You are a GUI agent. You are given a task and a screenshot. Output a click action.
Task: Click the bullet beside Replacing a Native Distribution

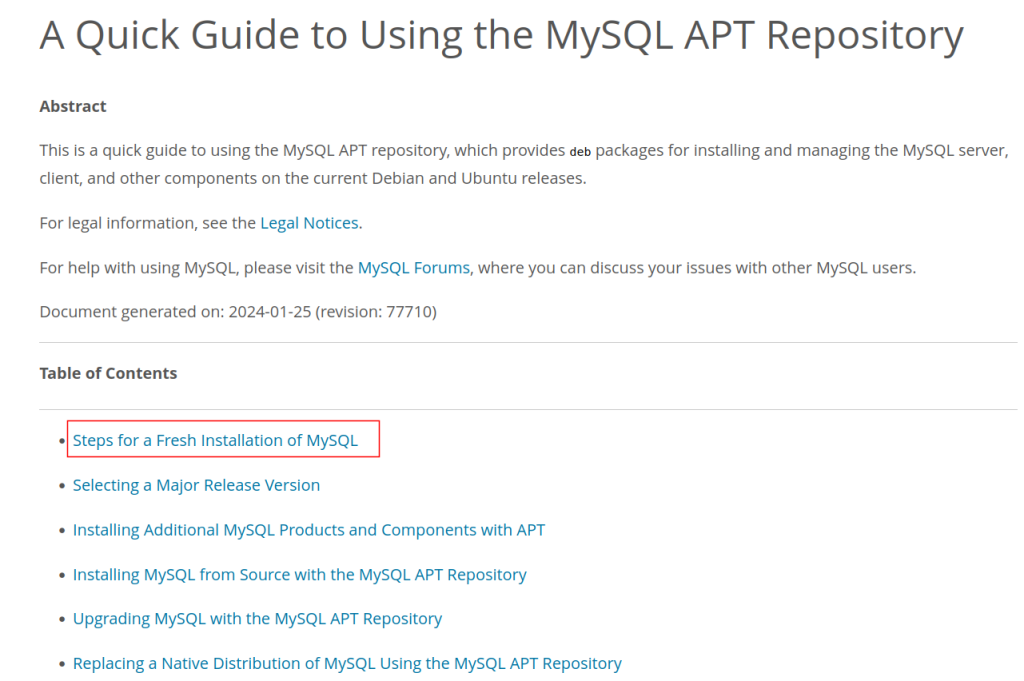point(62,664)
